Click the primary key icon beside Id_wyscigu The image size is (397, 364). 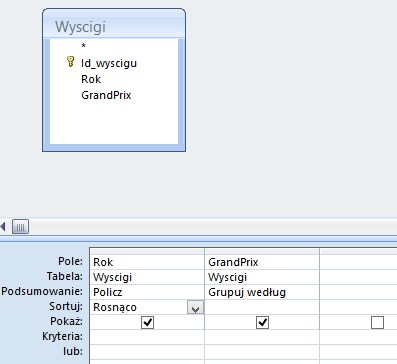tap(70, 62)
